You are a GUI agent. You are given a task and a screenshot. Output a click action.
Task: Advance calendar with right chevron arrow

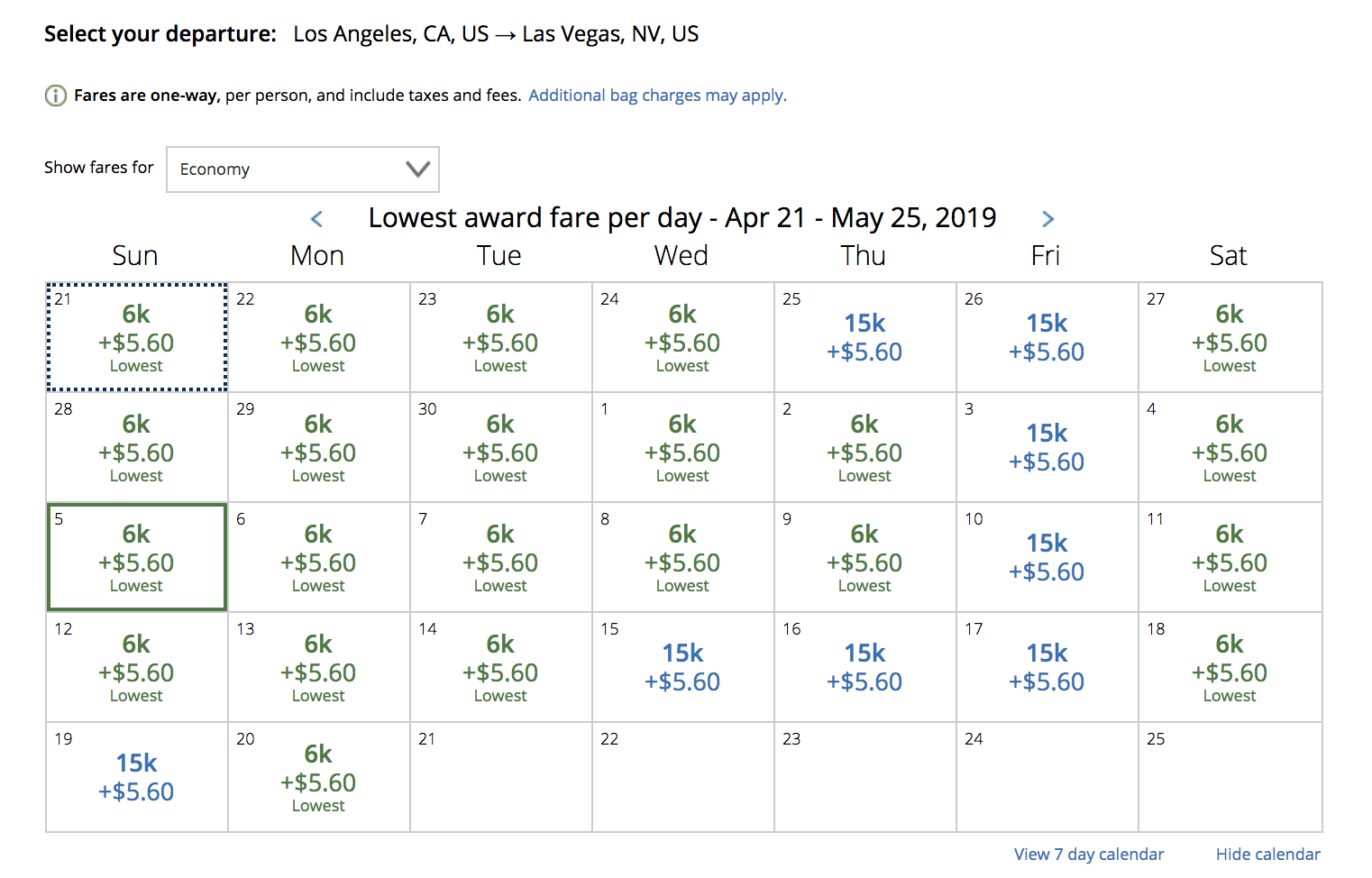1047,219
